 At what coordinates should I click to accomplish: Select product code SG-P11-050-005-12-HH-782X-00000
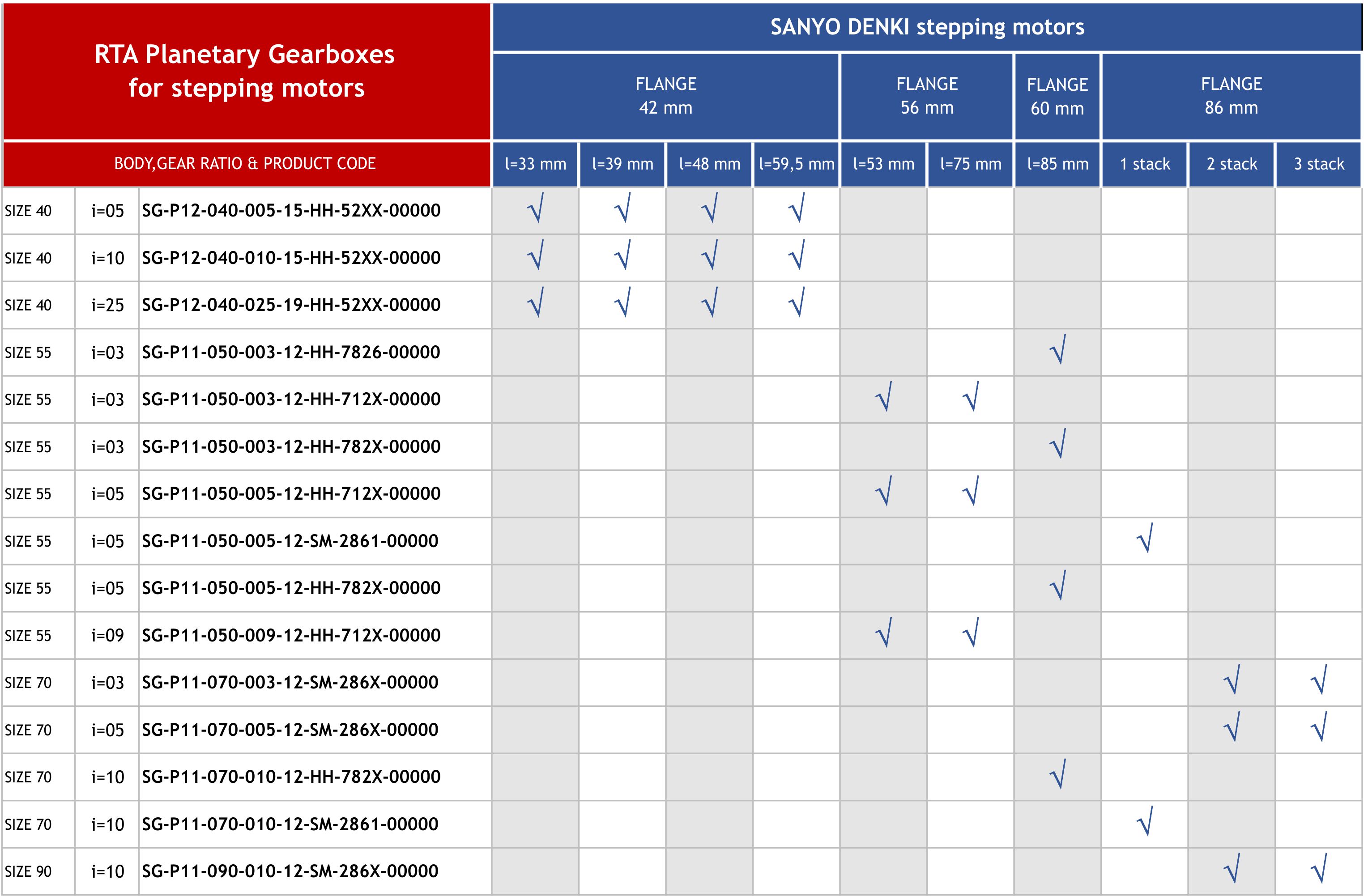291,588
